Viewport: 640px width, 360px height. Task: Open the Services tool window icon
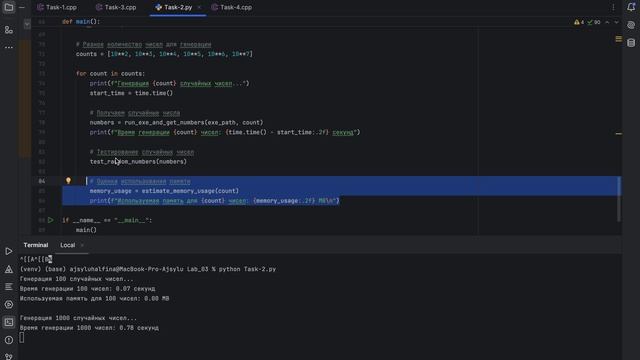9,304
